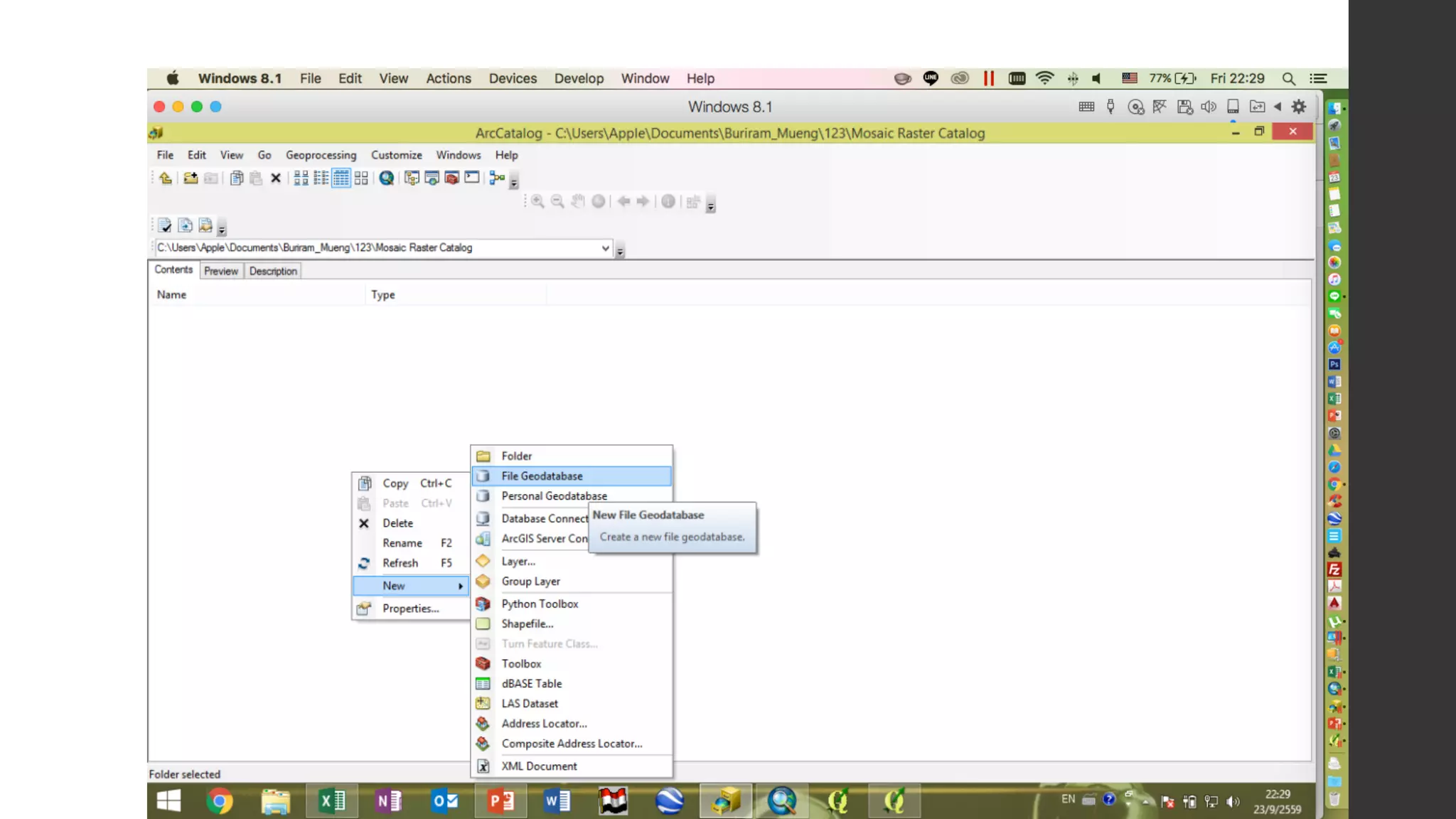Click Properties... in the context menu
Image resolution: width=1456 pixels, height=819 pixels.
click(x=410, y=609)
